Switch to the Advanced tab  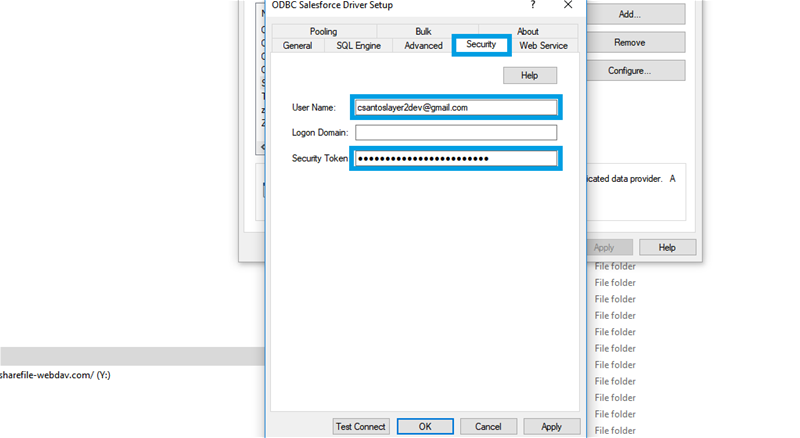423,46
